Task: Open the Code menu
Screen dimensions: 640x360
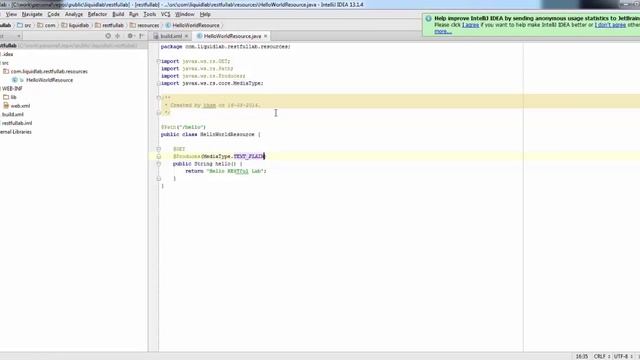Action: (53, 14)
